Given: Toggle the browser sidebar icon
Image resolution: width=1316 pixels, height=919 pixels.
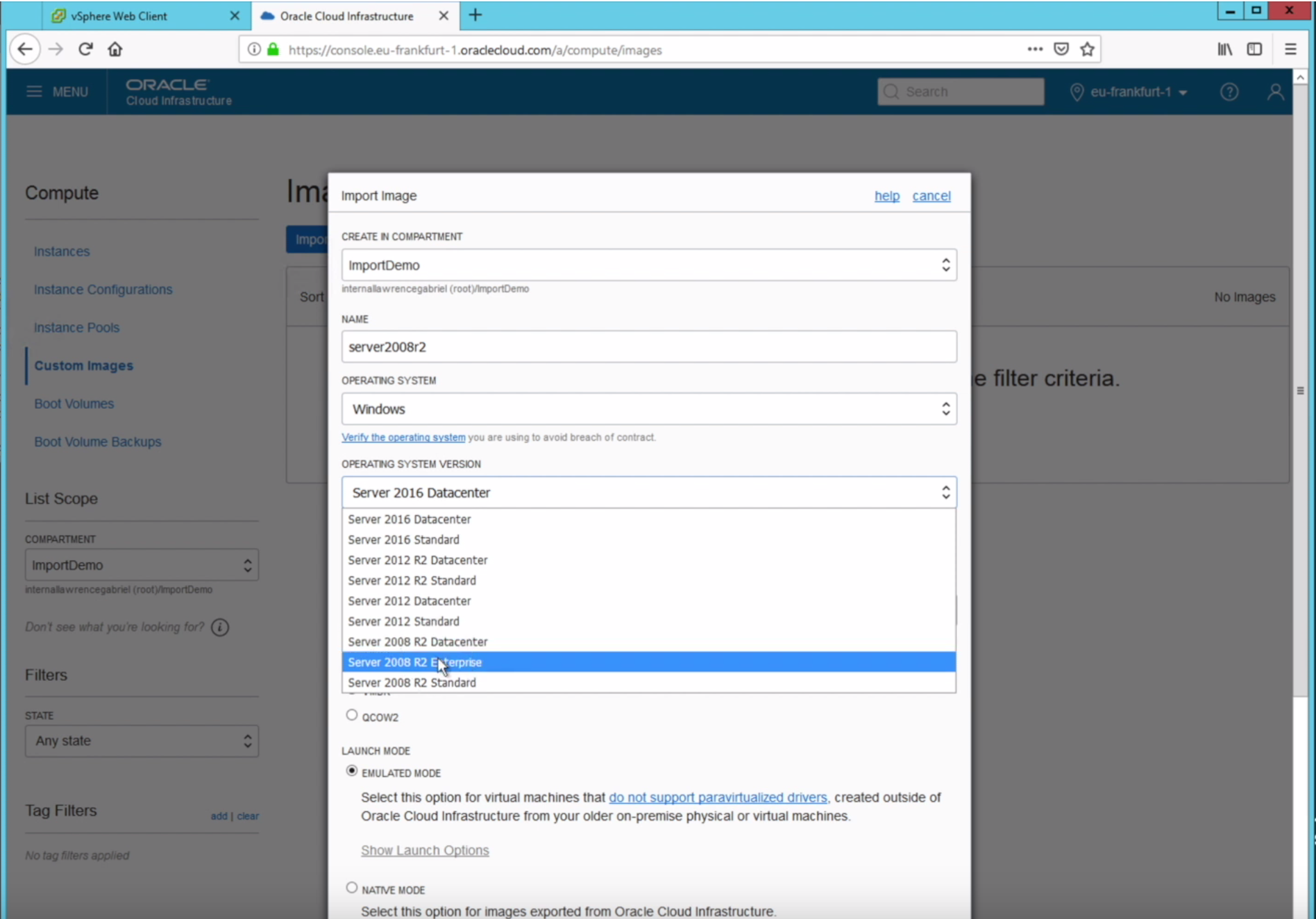Looking at the screenshot, I should [x=1254, y=49].
